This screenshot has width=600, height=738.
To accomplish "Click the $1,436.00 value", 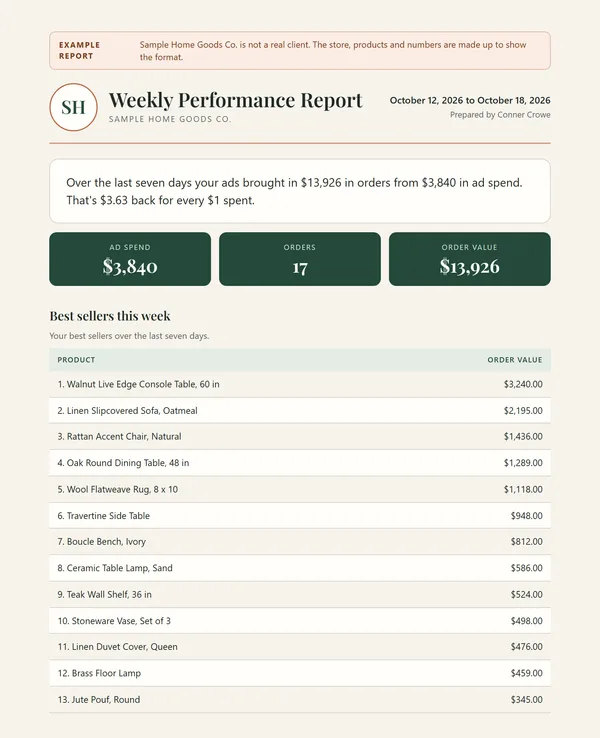I will tap(523, 436).
